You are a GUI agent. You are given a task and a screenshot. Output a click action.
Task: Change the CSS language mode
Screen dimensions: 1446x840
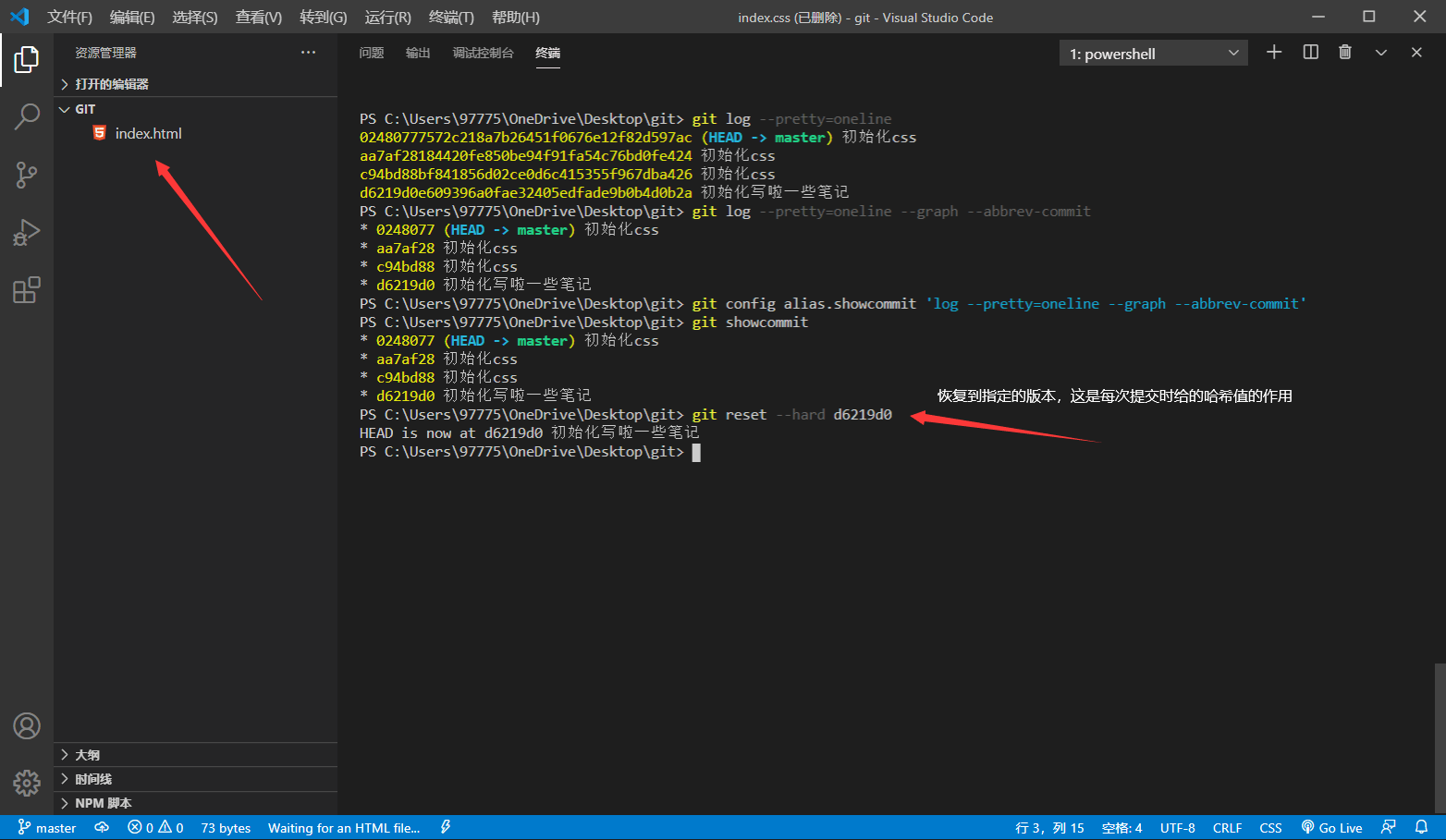[1270, 828]
